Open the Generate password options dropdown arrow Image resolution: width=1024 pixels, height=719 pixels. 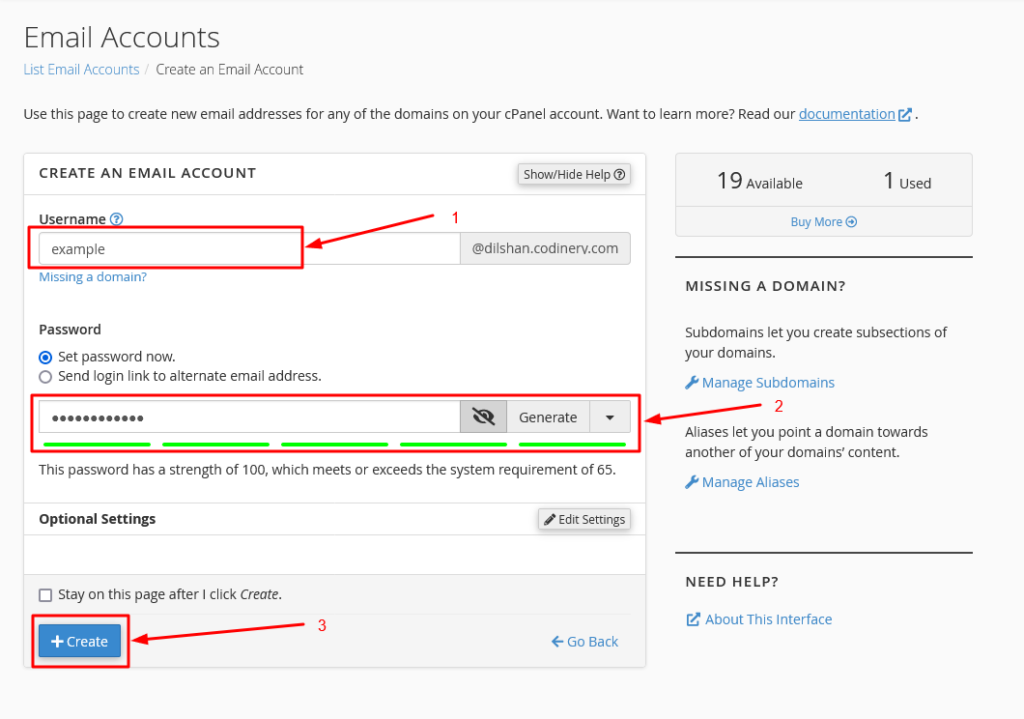pos(610,417)
